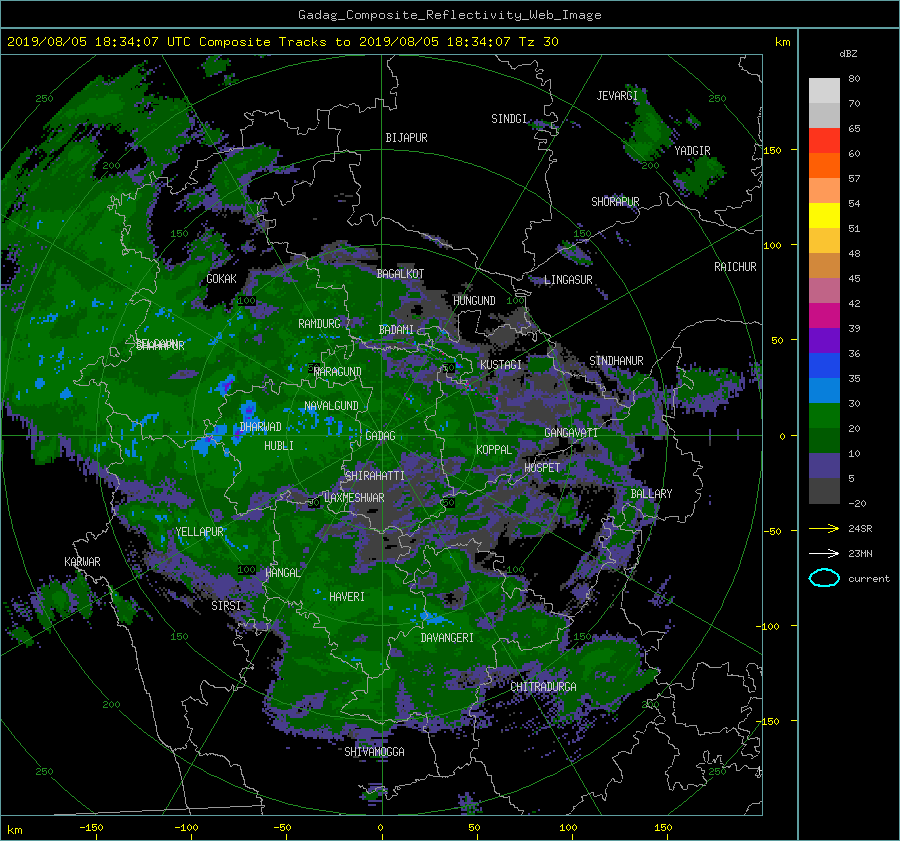
Task: Click the -150 km bottom axis tick label
Action: (91, 828)
